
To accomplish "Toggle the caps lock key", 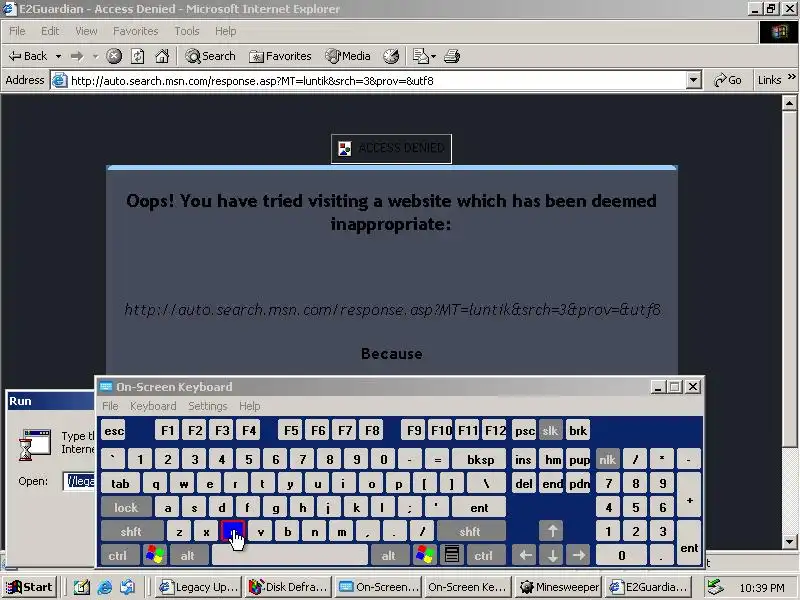I will coord(126,508).
